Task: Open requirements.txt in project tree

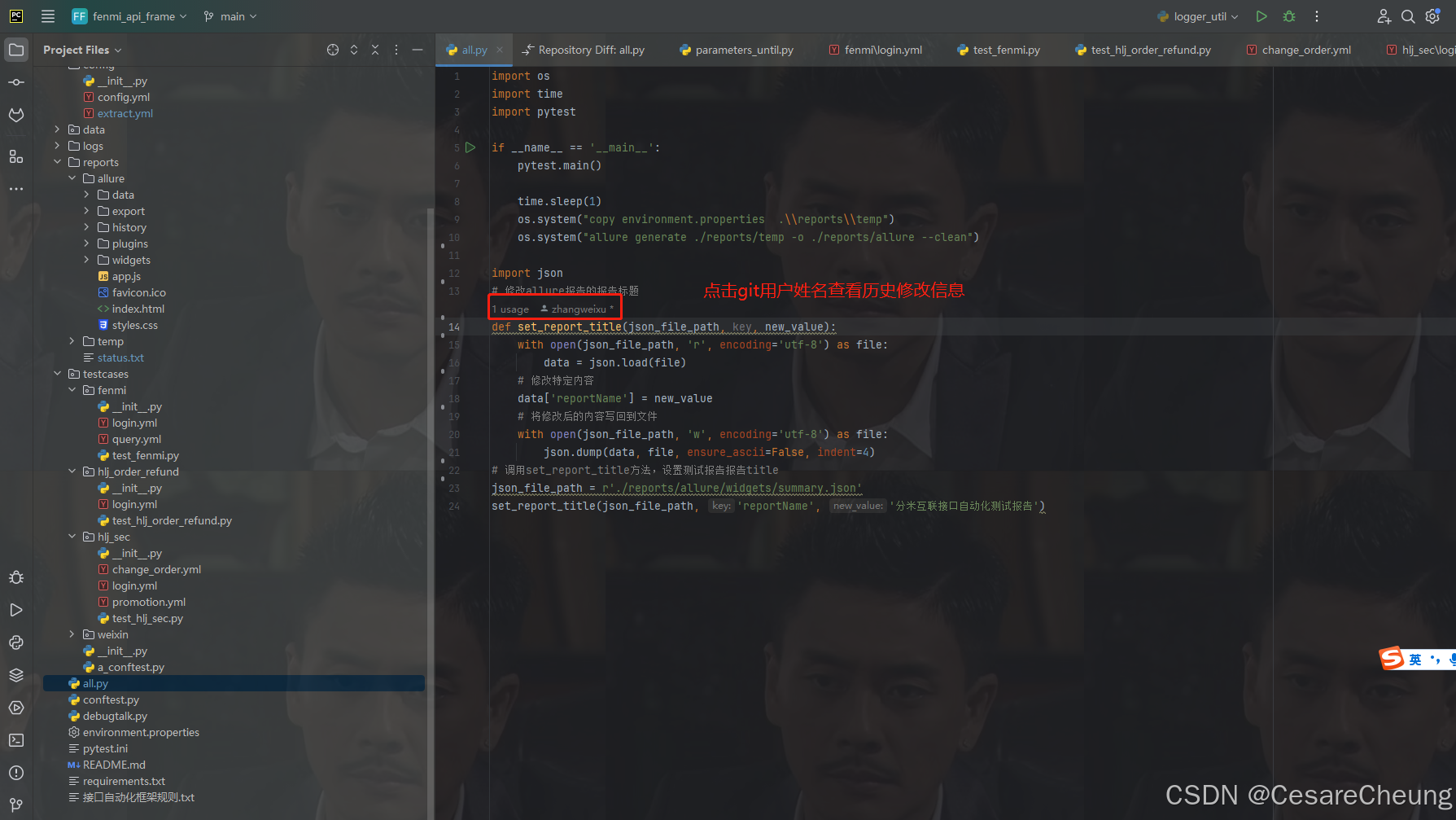Action: coord(124,781)
